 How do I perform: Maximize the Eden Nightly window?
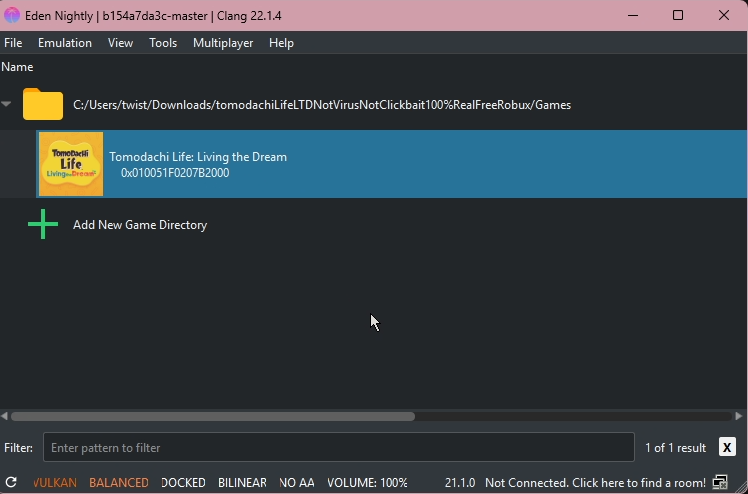(x=678, y=15)
